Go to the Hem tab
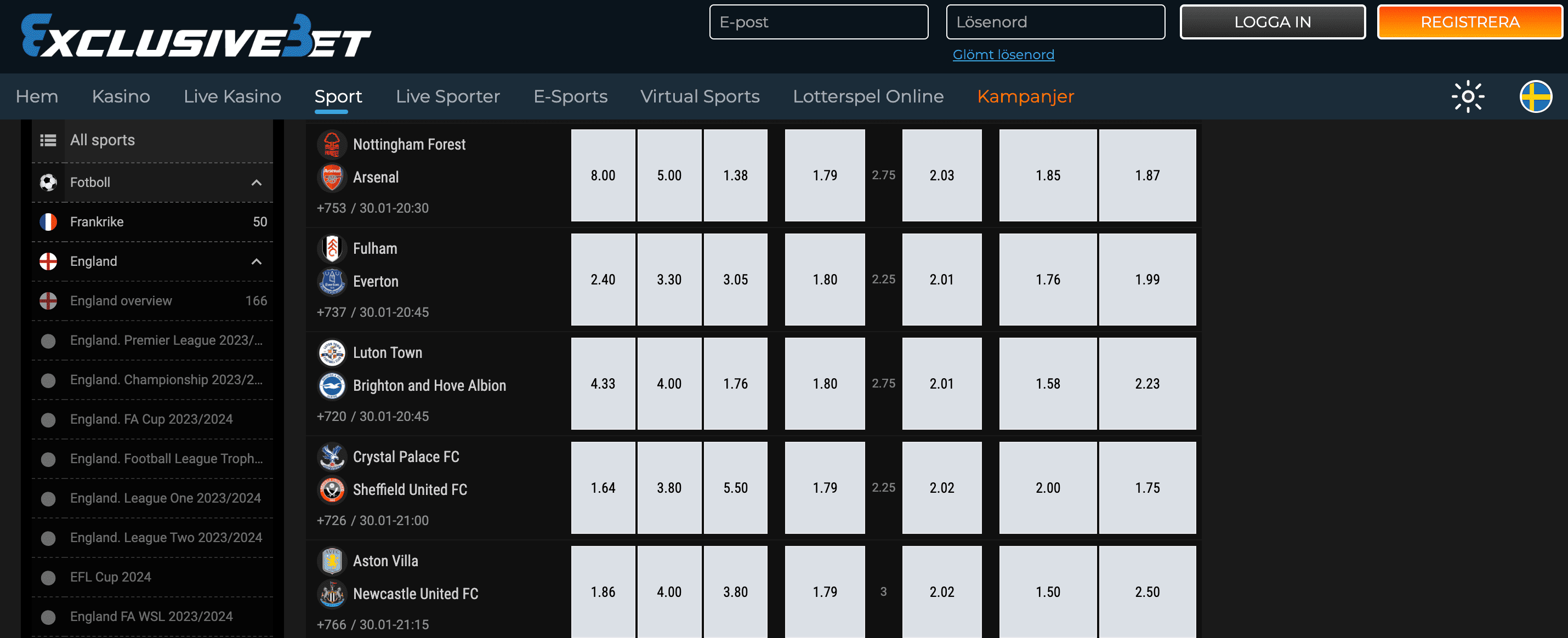This screenshot has height=638, width=1568. click(37, 96)
